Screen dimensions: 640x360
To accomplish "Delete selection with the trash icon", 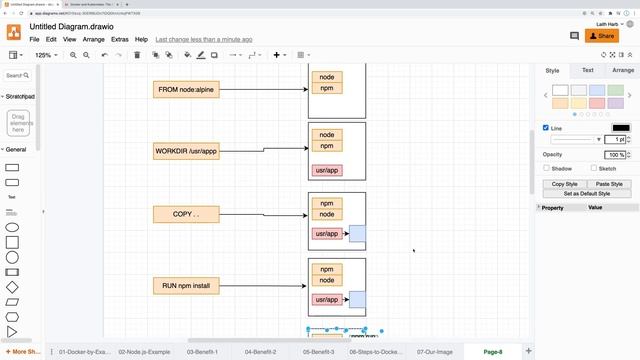I will pyautogui.click(x=137, y=55).
